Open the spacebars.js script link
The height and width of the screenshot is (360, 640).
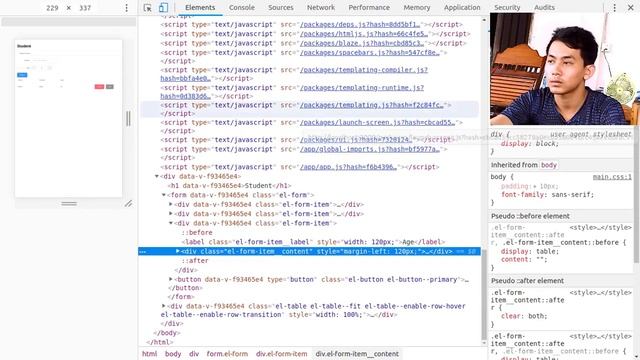pyautogui.click(x=370, y=53)
